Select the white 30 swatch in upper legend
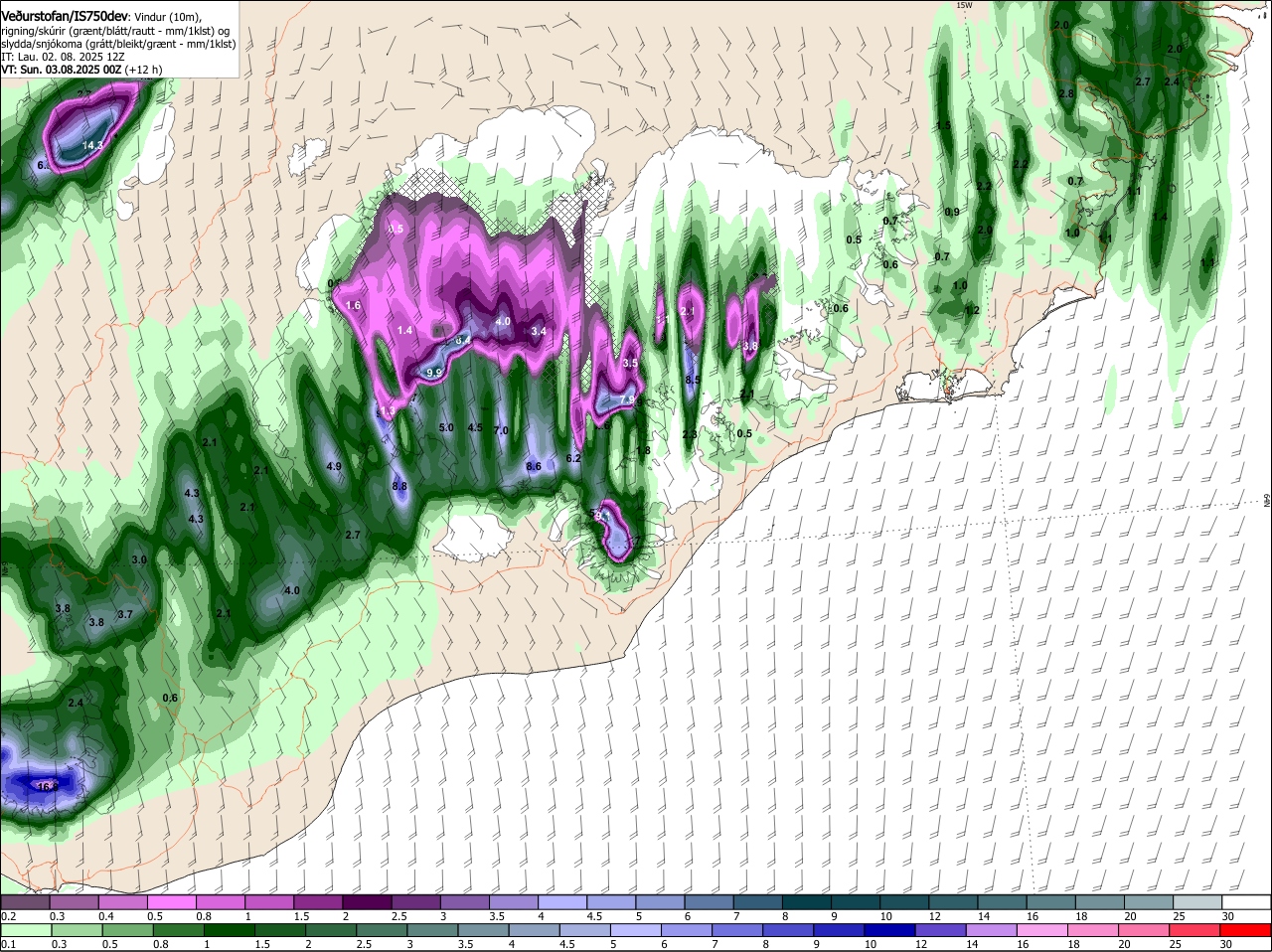 coord(1247,902)
